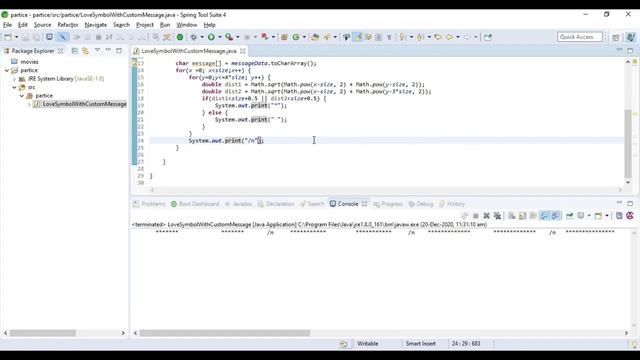
Task: Open the Window menu
Action: [x=187, y=25]
